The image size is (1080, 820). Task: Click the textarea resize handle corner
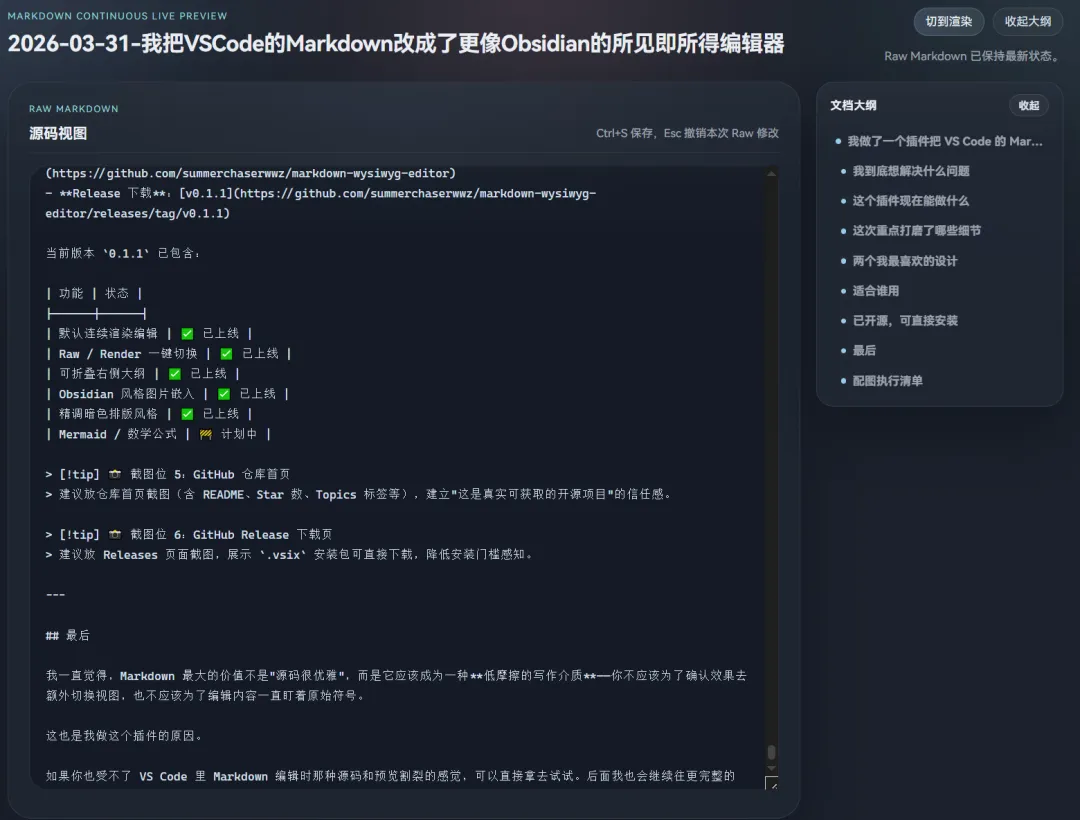coord(771,783)
